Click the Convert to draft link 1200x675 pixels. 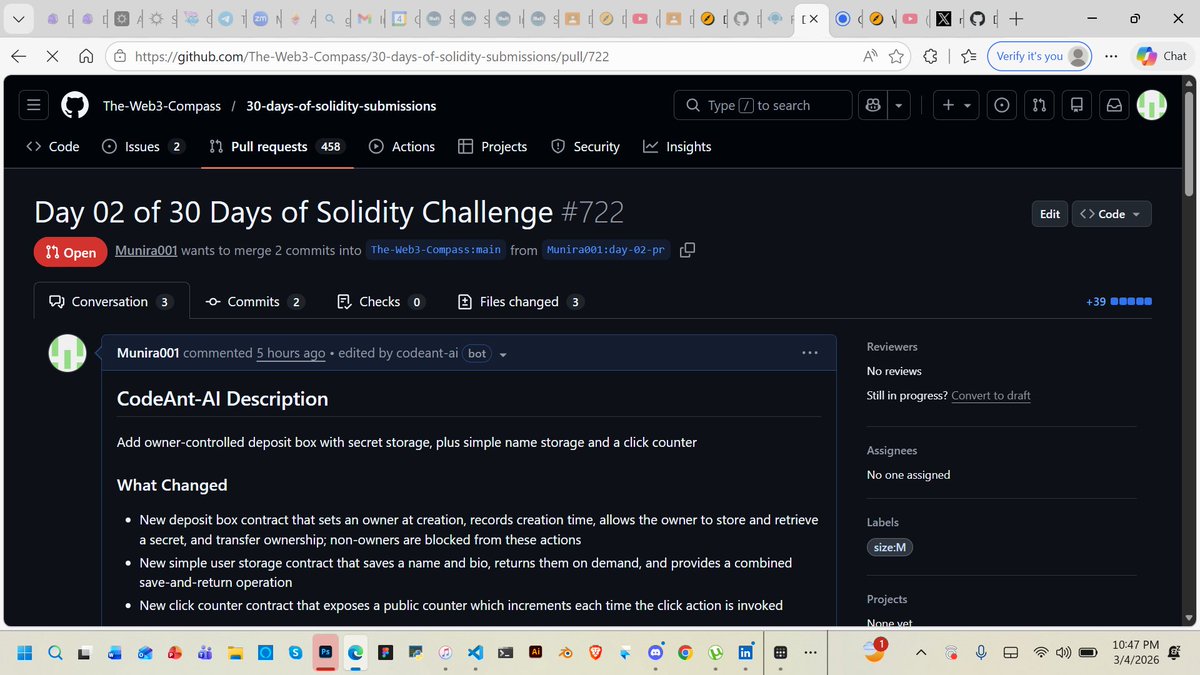pyautogui.click(x=991, y=395)
